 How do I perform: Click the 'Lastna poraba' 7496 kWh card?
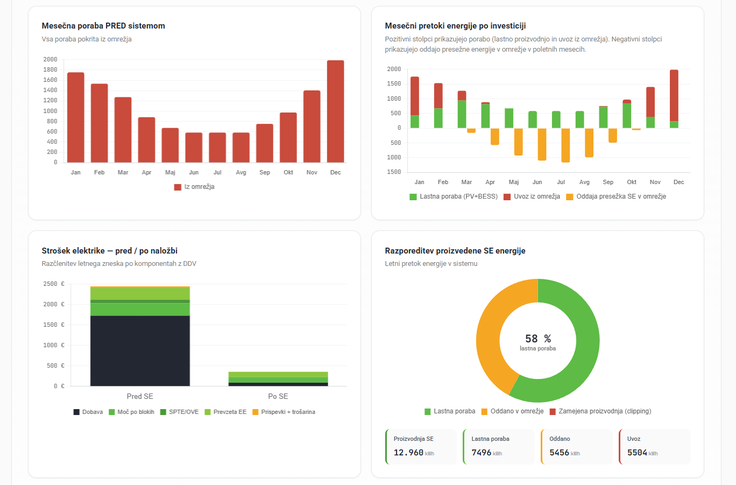coord(498,447)
